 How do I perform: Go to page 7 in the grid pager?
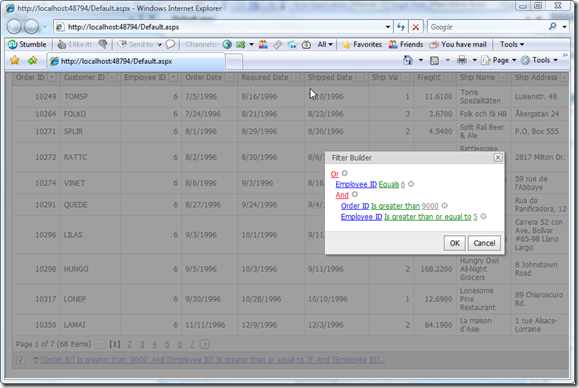[x=192, y=344]
